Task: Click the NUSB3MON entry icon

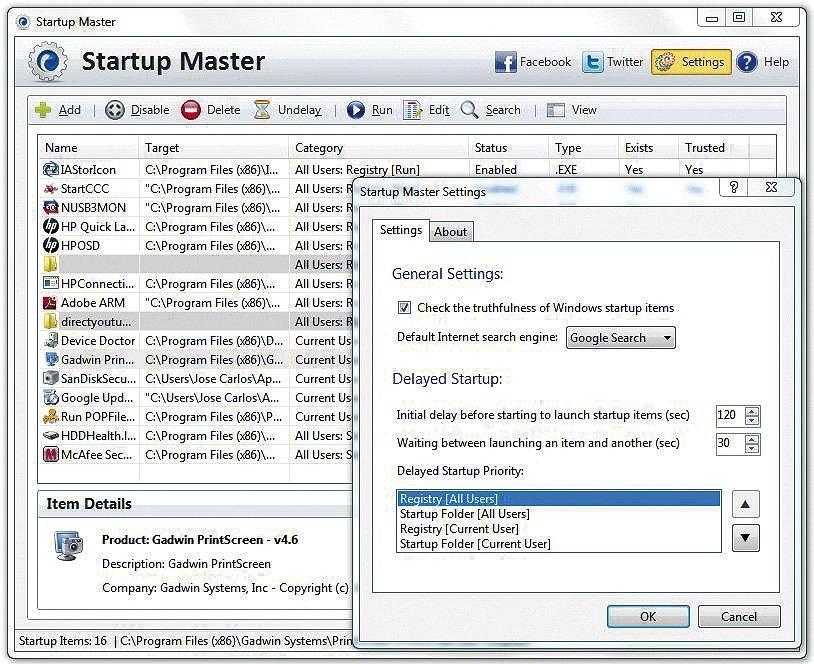Action: pyautogui.click(x=50, y=208)
